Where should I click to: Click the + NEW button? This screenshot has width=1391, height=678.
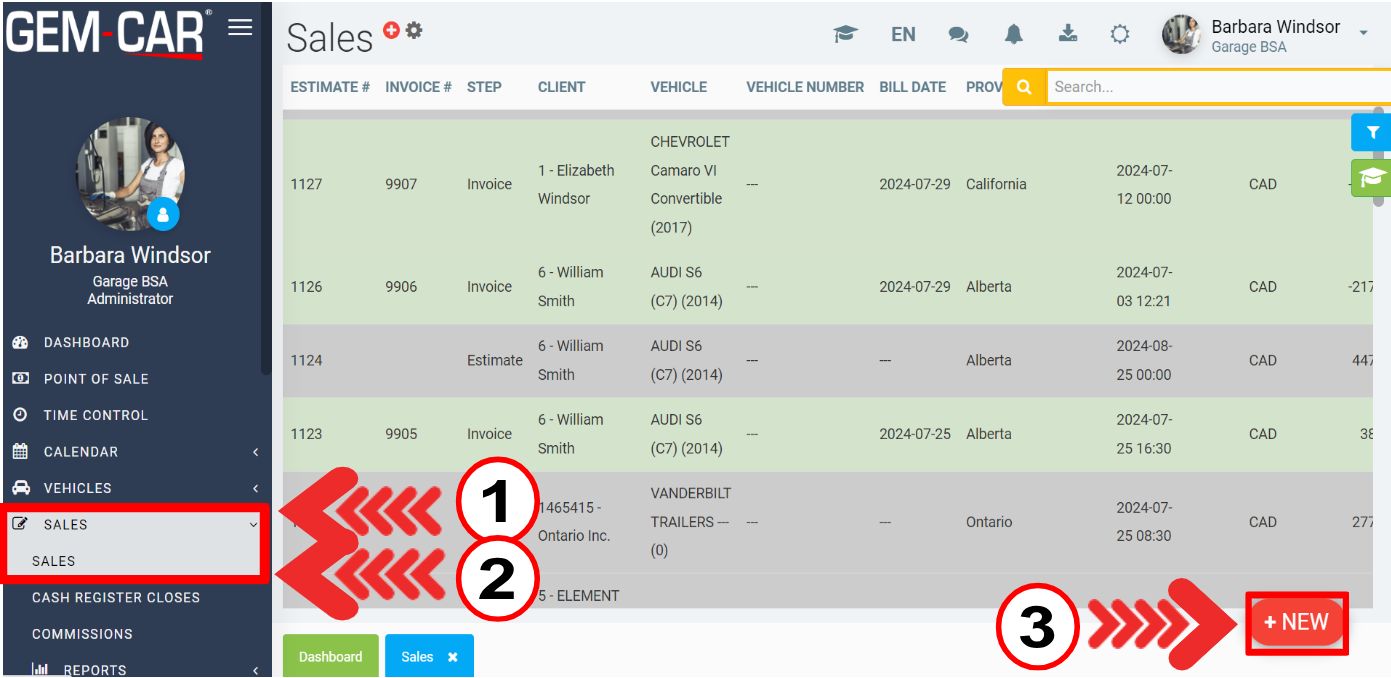pyautogui.click(x=1296, y=622)
